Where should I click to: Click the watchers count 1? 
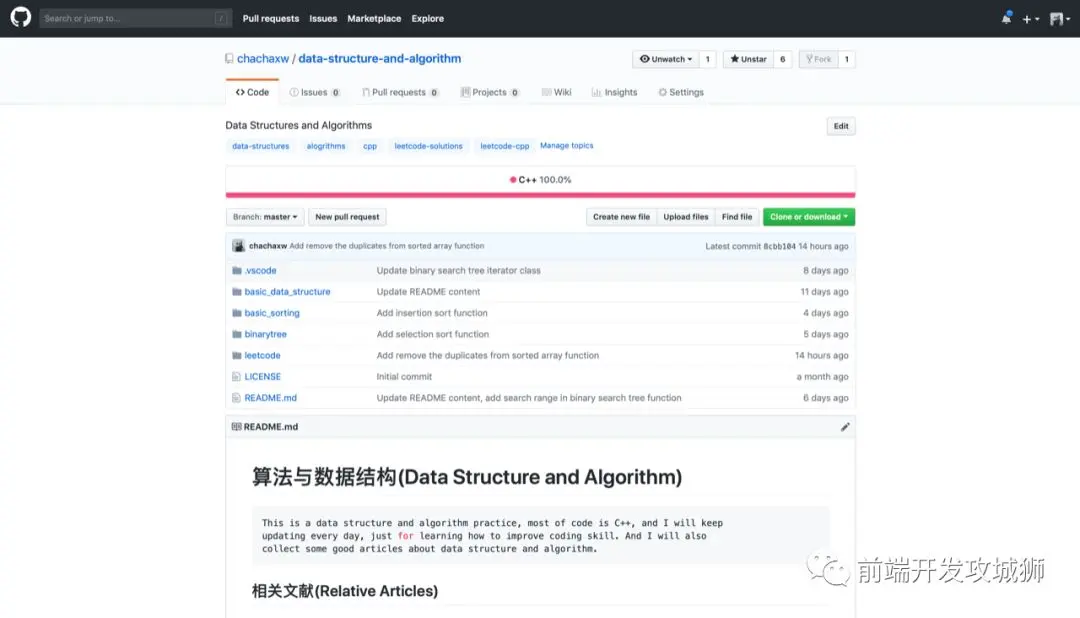707,59
